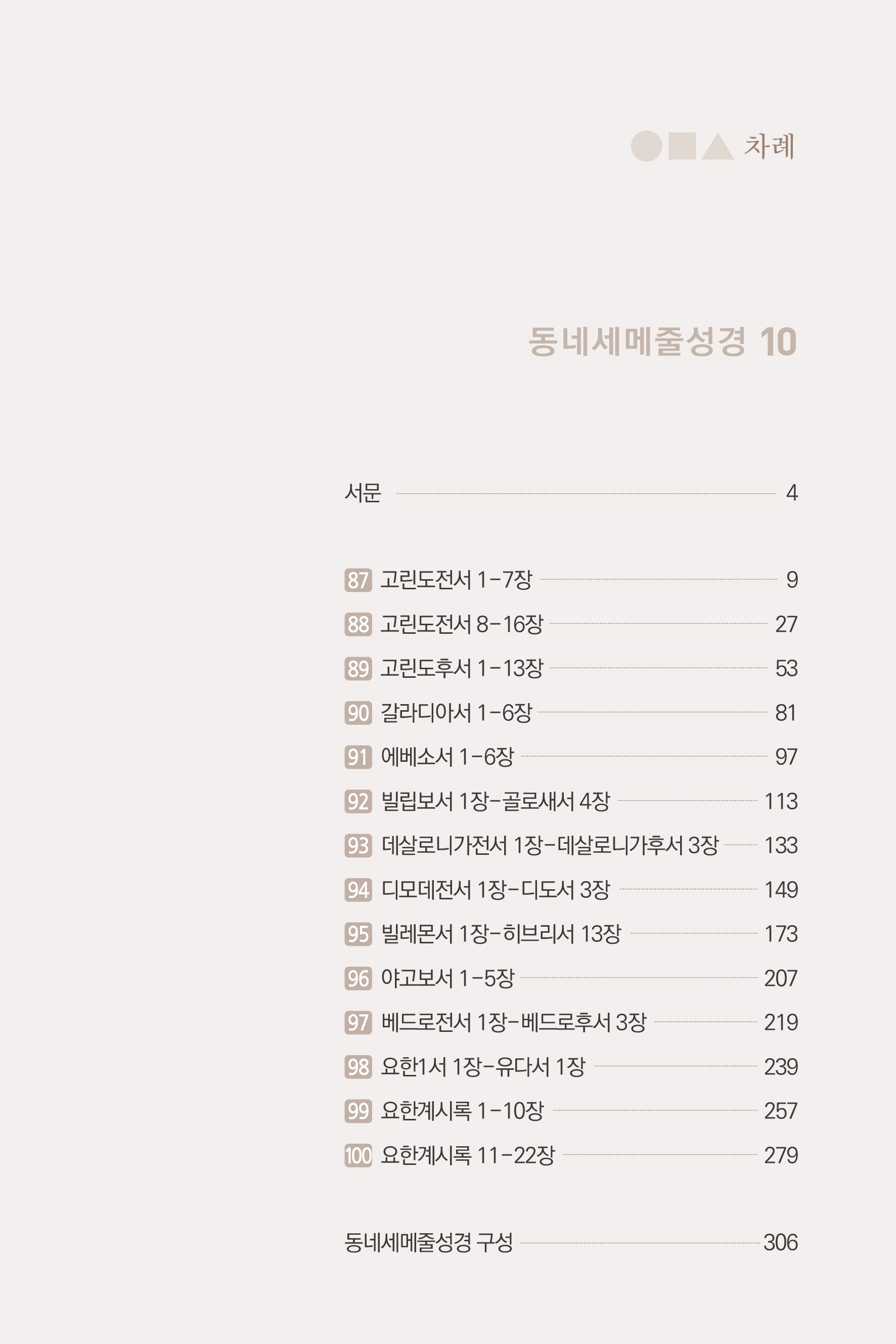Open the 서문 entry

tap(363, 493)
